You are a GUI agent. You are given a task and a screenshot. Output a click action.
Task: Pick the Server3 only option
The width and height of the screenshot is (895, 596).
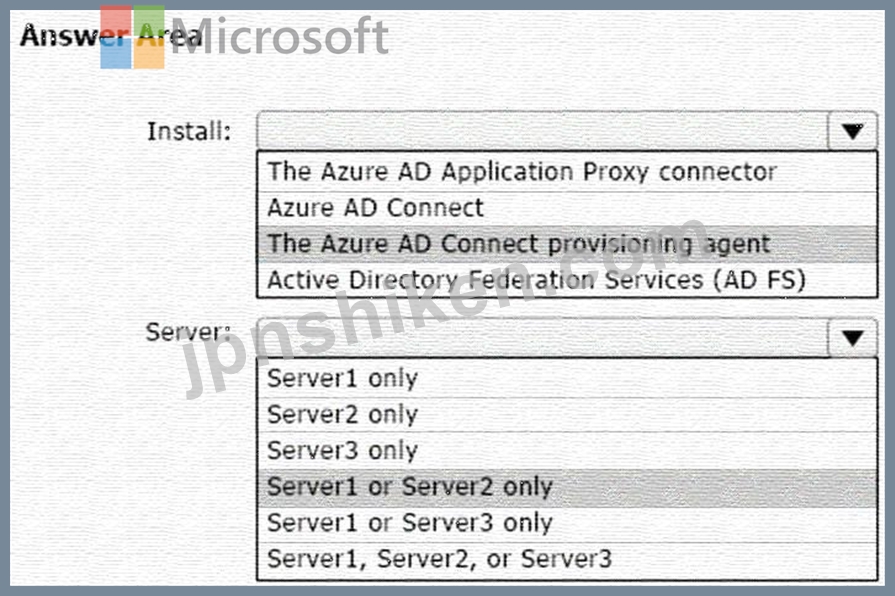[x=567, y=450]
